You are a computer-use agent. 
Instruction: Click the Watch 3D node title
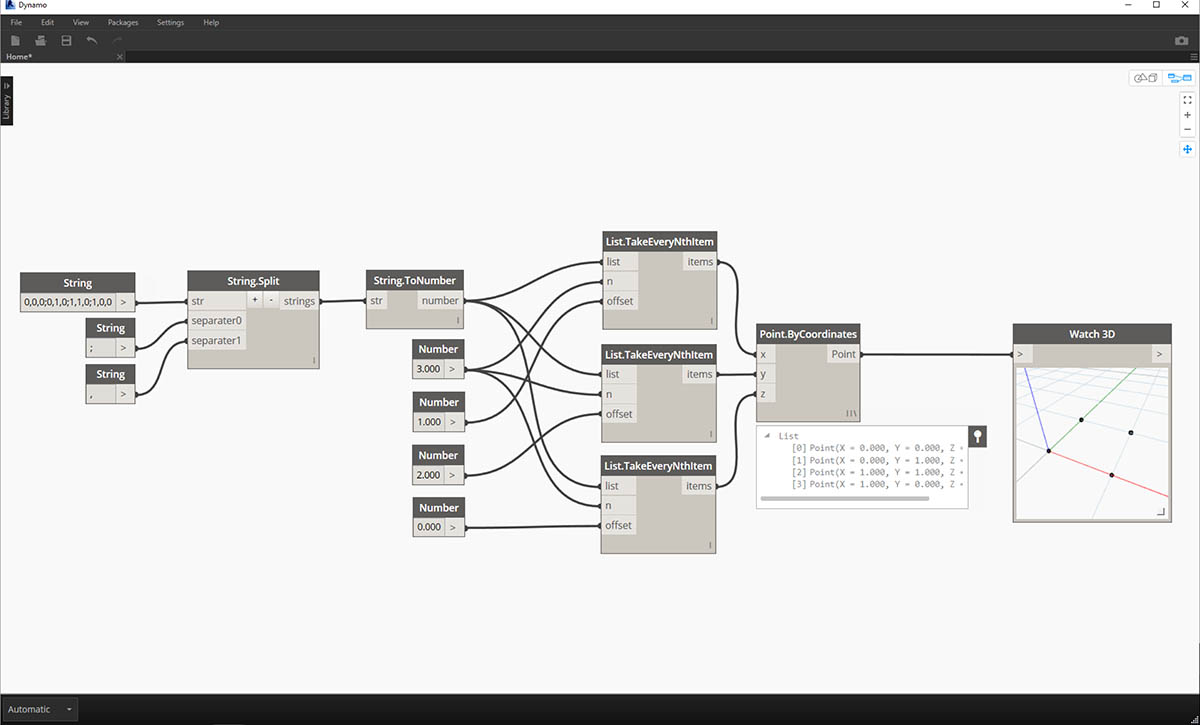click(1091, 334)
